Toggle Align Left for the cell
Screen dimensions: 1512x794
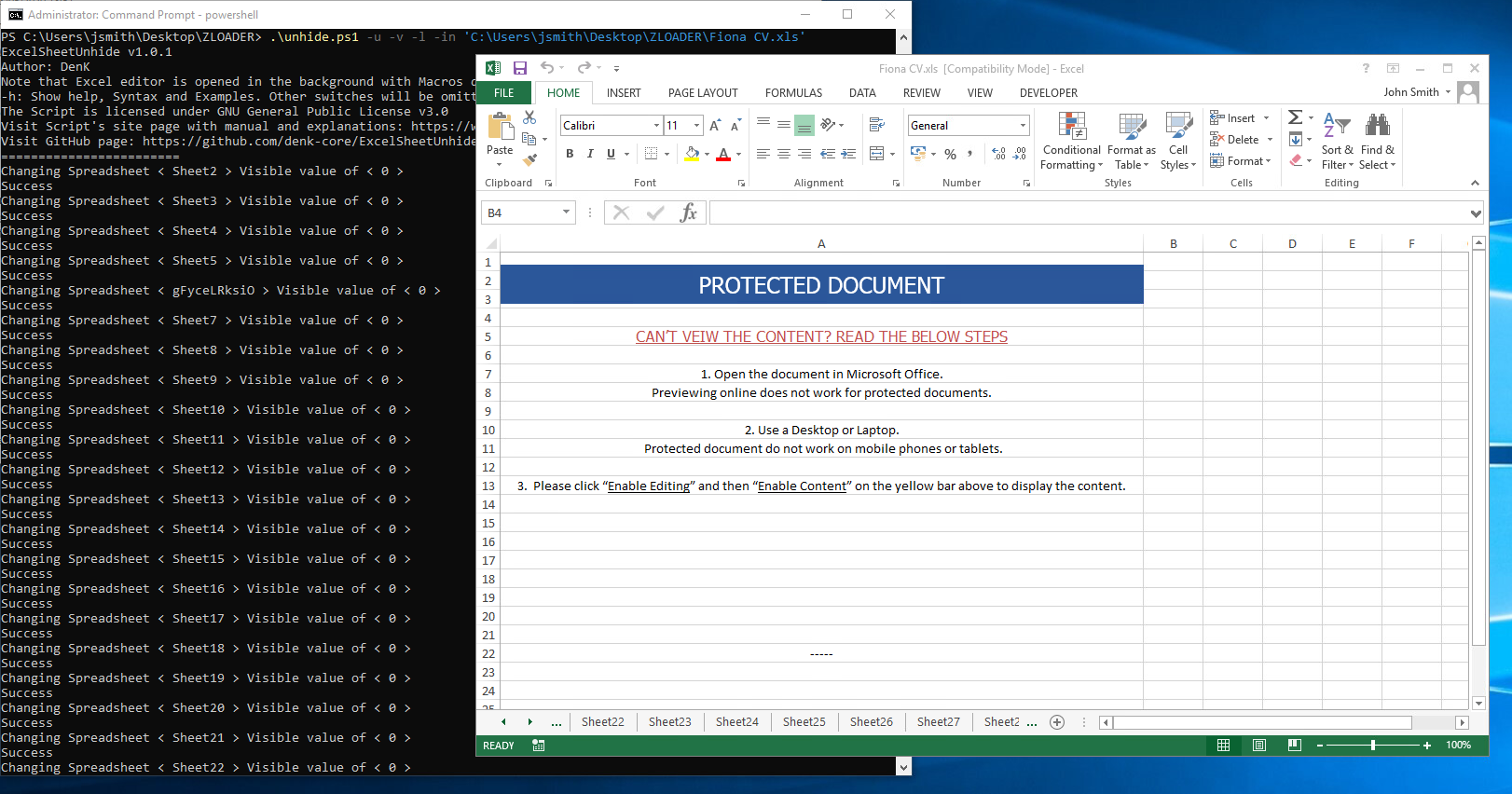point(763,154)
